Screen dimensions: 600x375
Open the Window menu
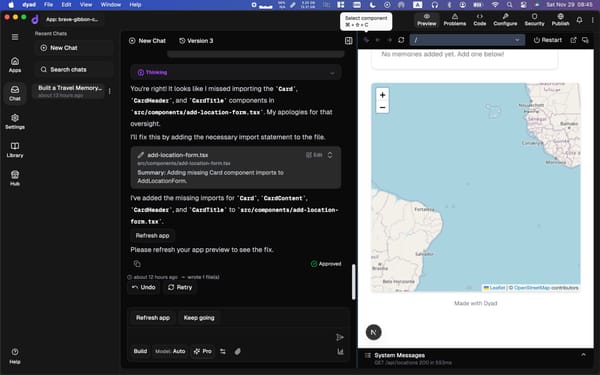tap(111, 5)
